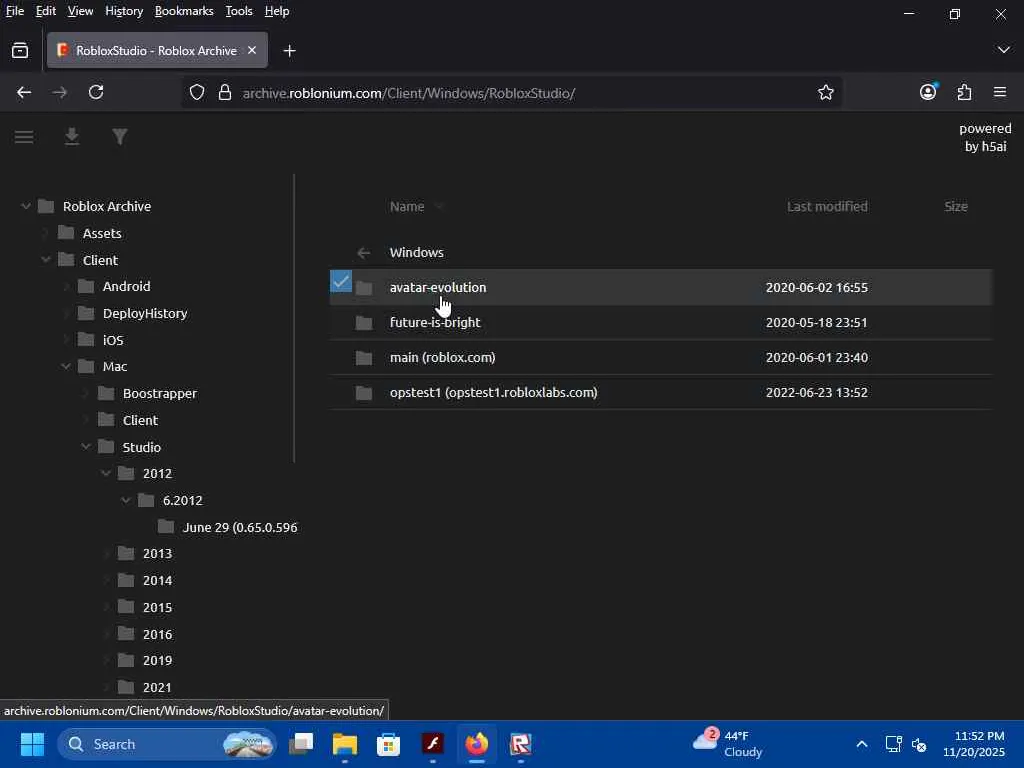
Task: Open the History menu
Action: [x=124, y=11]
